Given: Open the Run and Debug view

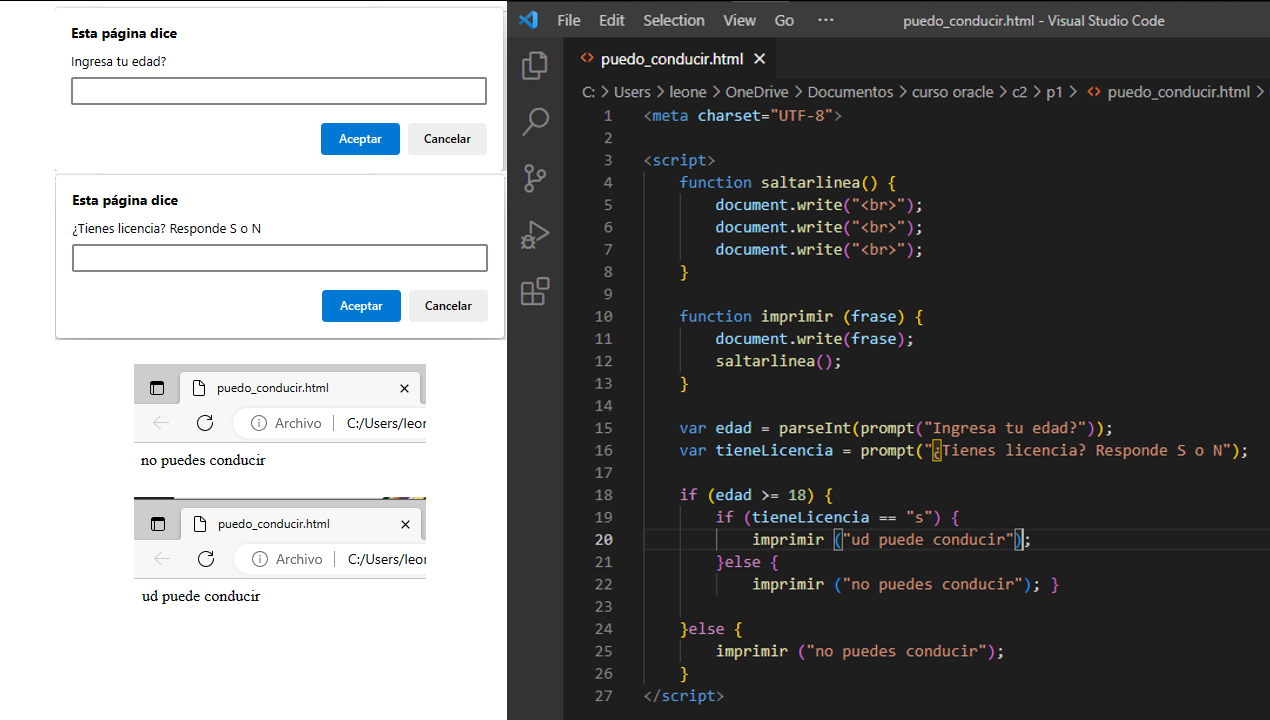Looking at the screenshot, I should click(x=535, y=235).
